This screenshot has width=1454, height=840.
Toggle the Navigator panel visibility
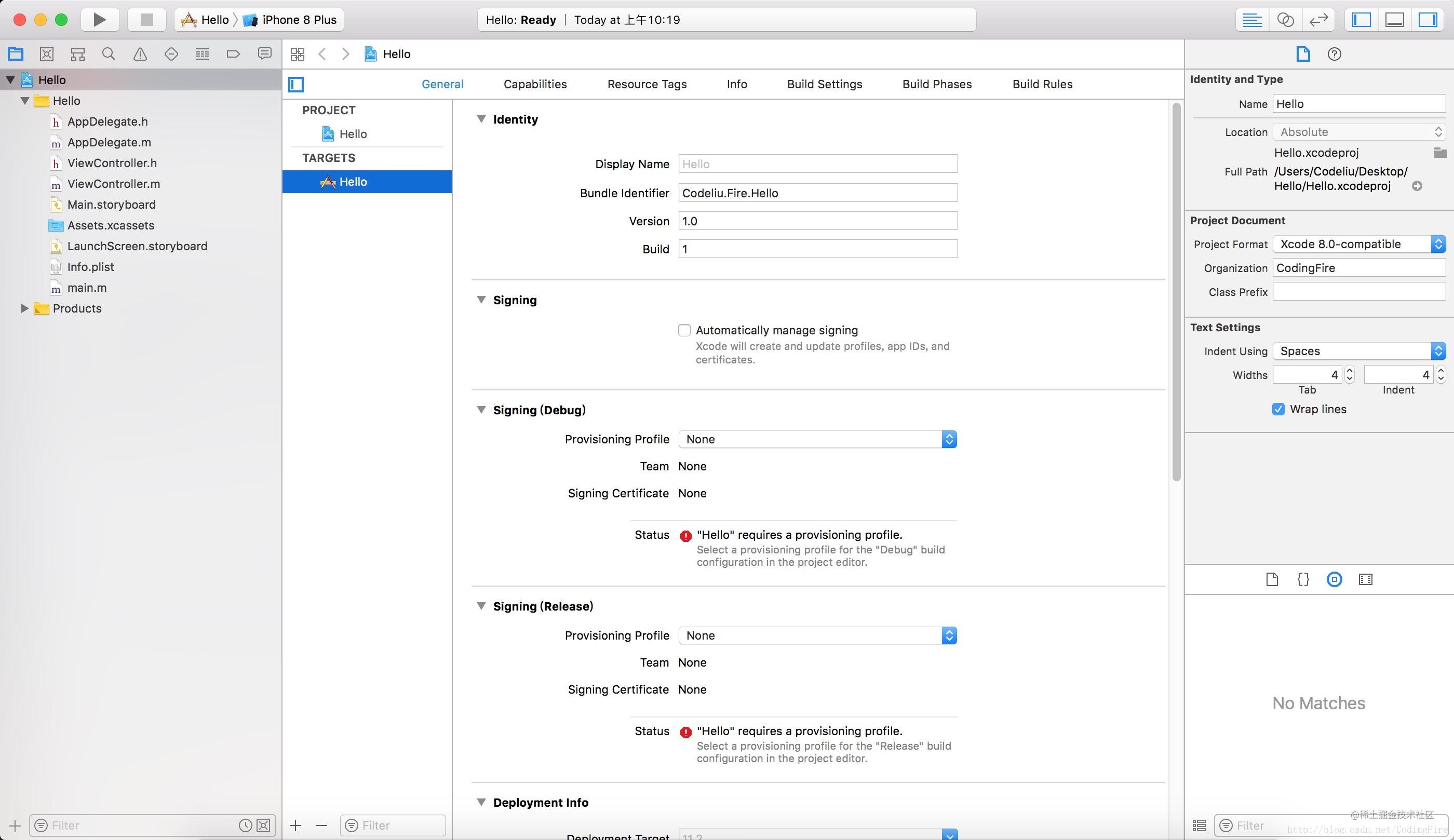[x=1362, y=20]
